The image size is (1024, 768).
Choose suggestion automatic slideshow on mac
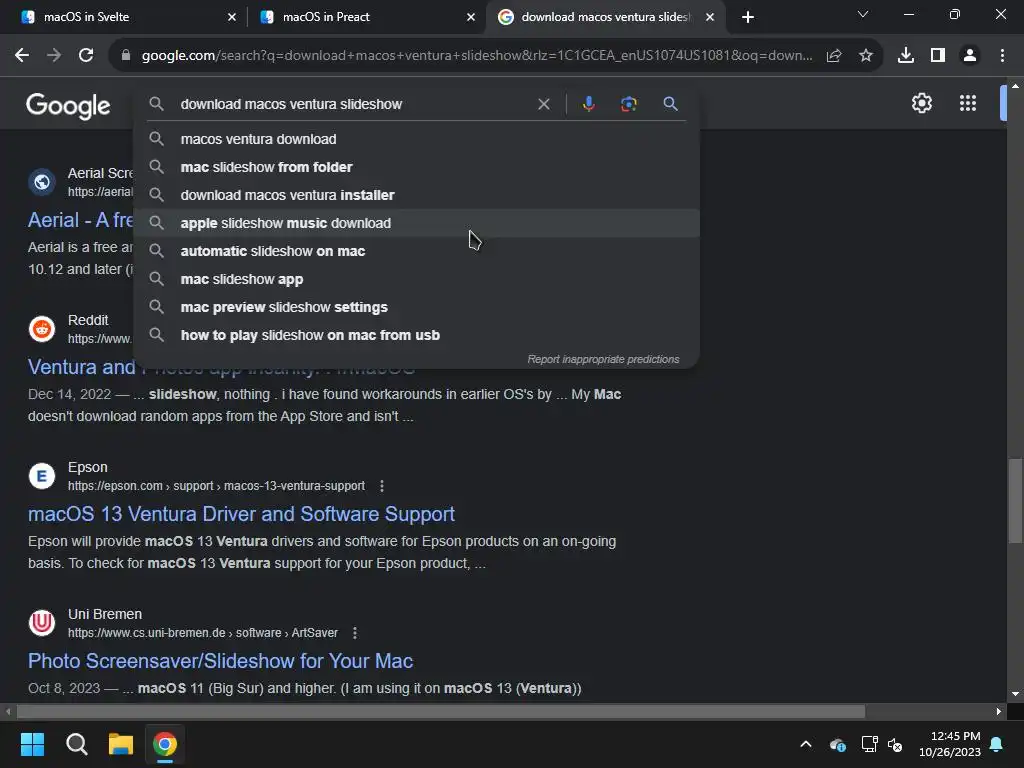pos(416,251)
